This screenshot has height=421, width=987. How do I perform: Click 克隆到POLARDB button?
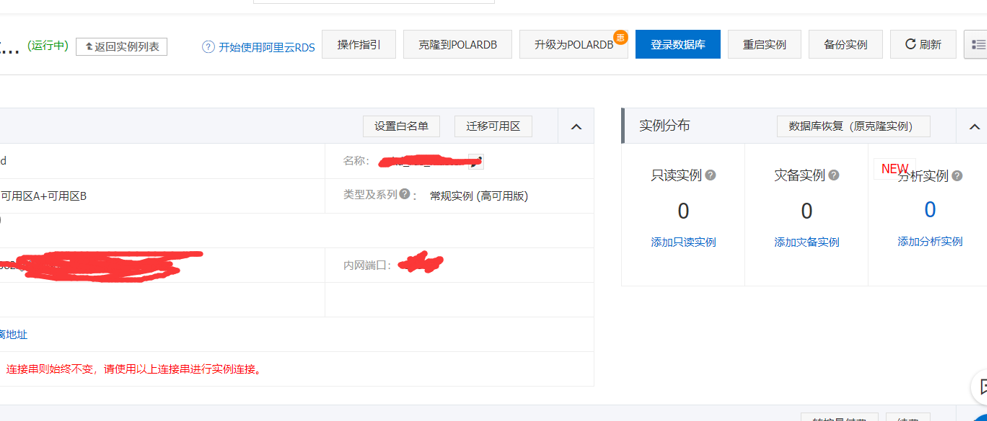click(457, 45)
